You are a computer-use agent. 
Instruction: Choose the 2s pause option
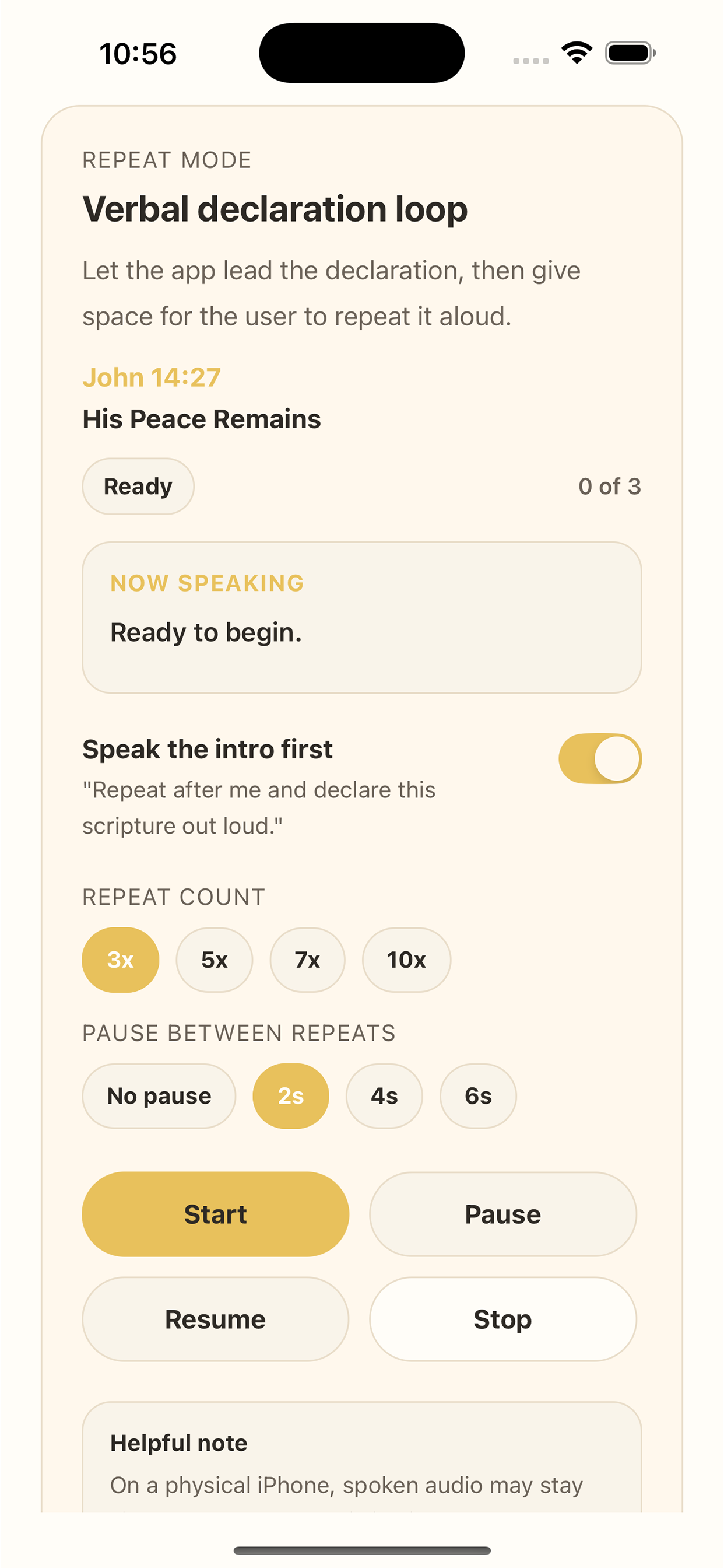[x=291, y=1096]
